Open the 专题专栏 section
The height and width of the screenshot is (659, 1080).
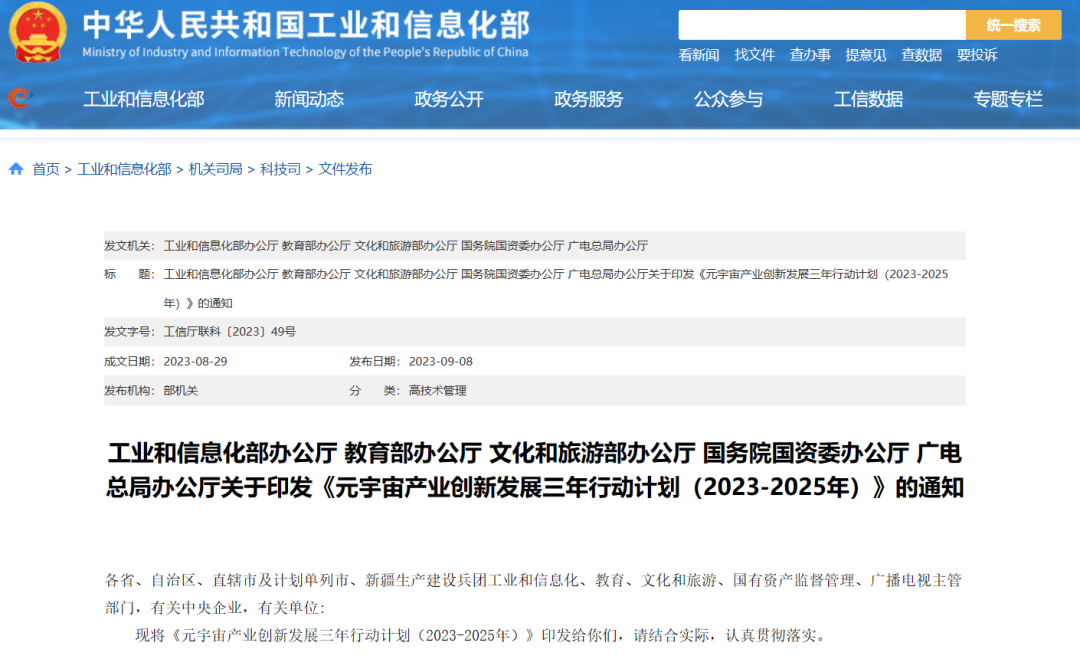[1007, 99]
